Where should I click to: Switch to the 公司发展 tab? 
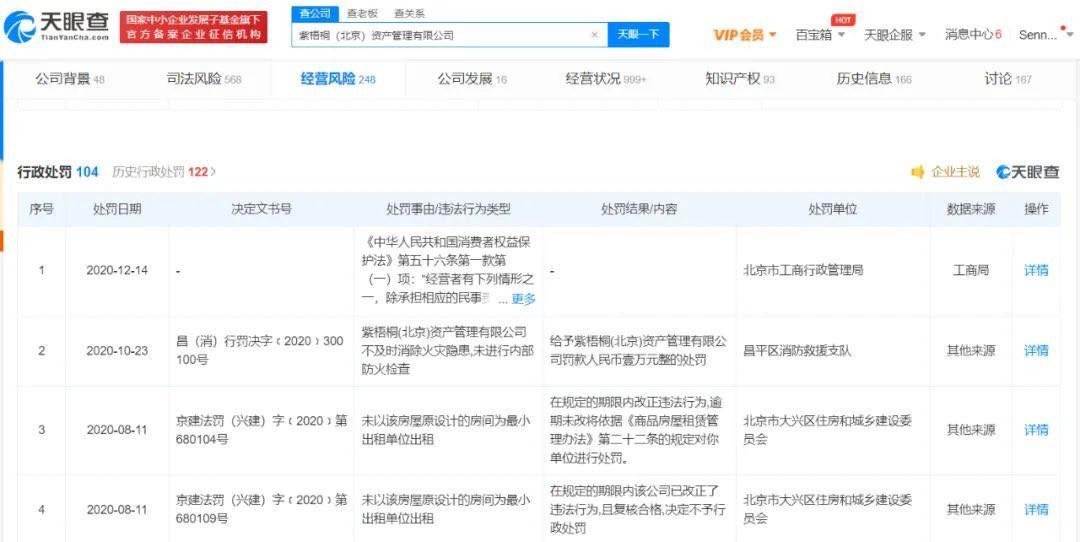tap(472, 79)
